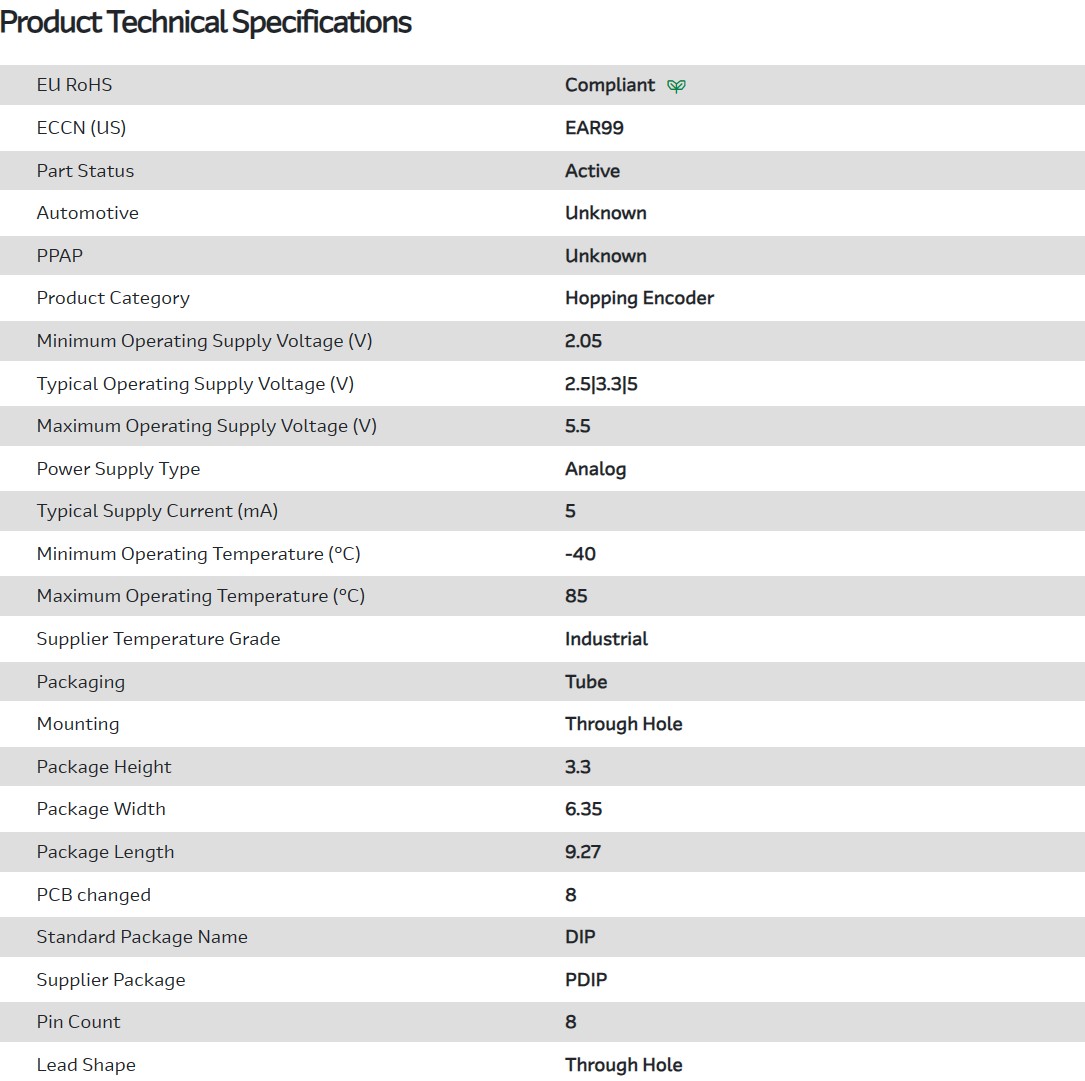Click the 2.5|3.3|5 typical voltage value
Viewport: 1085px width, 1081px height.
click(601, 384)
